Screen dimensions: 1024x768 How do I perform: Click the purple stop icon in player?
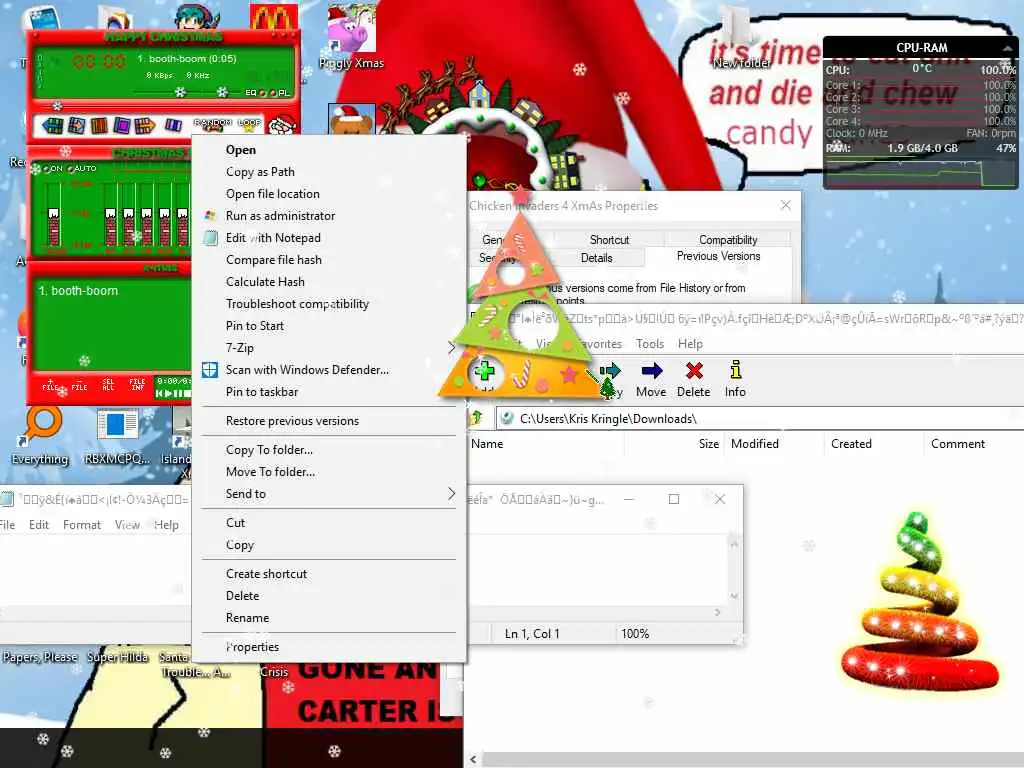[x=122, y=125]
